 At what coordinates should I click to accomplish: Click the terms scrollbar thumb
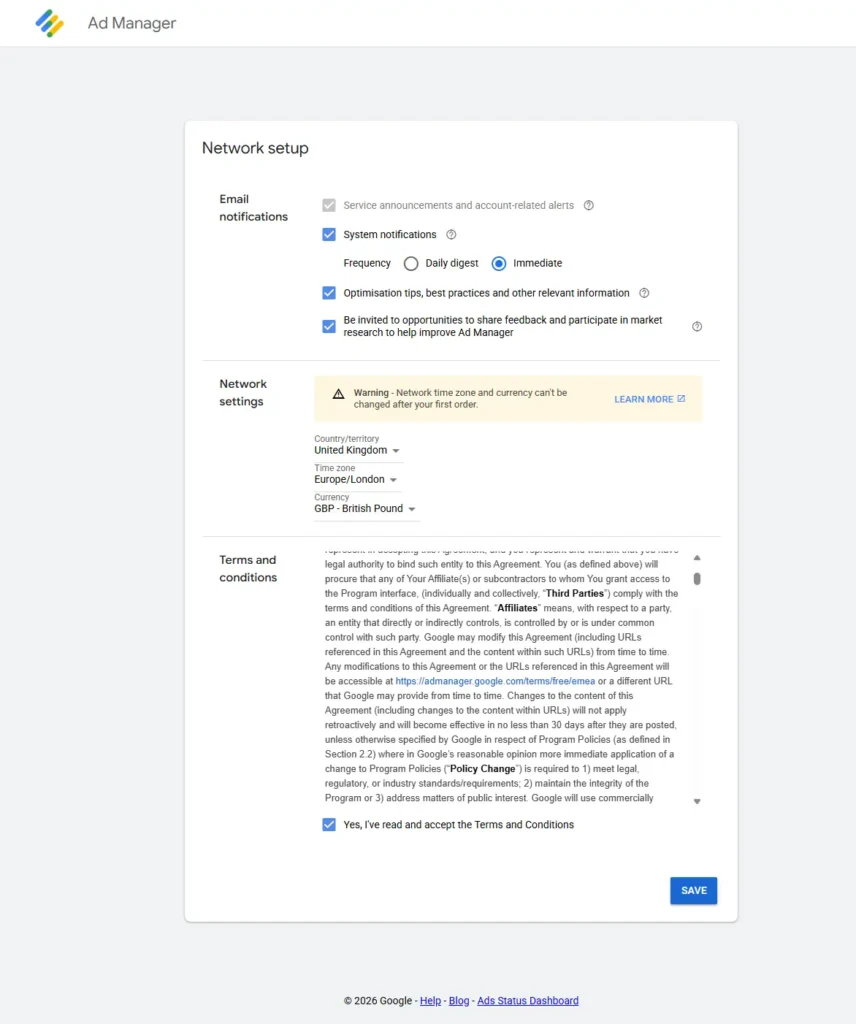point(697,579)
